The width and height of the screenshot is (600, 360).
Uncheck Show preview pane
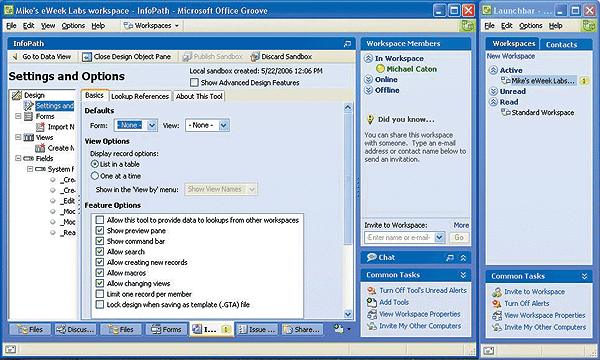coord(100,231)
